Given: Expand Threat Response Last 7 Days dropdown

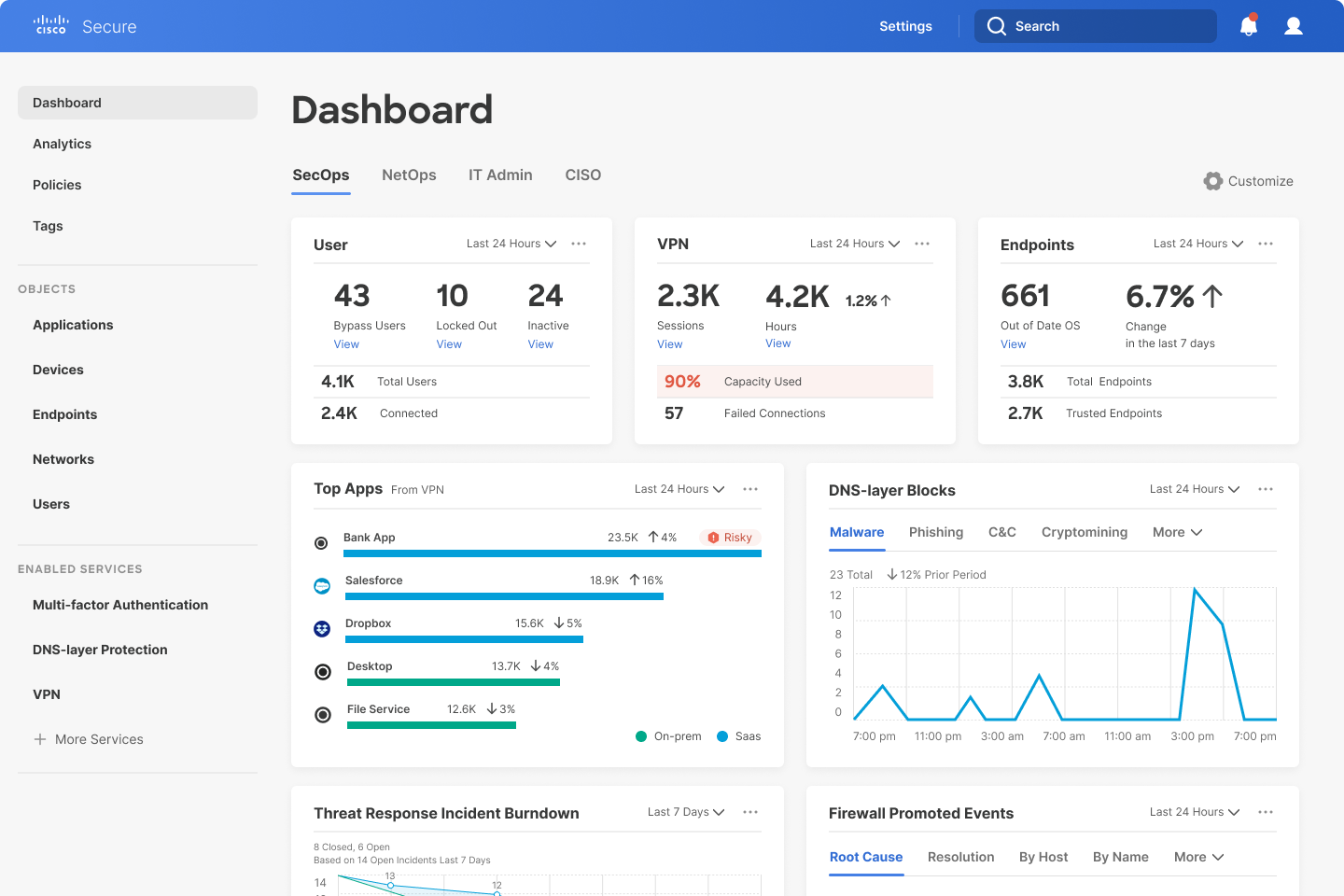Looking at the screenshot, I should tap(686, 812).
